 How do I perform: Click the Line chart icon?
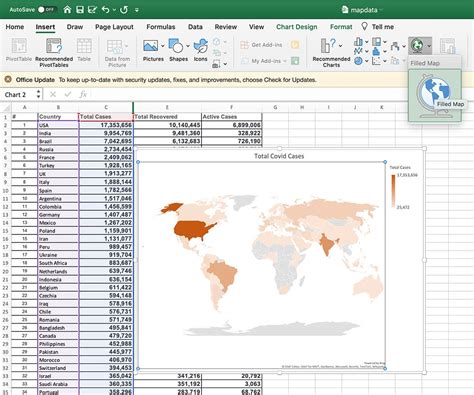click(358, 51)
